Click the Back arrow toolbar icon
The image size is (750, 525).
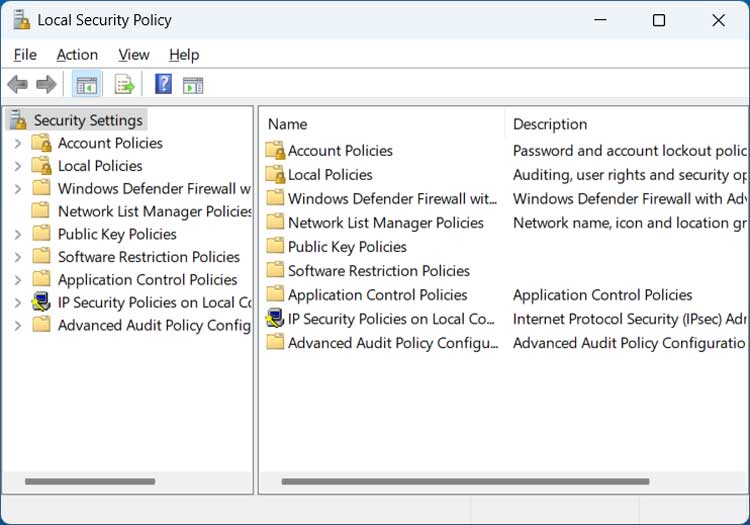18,85
